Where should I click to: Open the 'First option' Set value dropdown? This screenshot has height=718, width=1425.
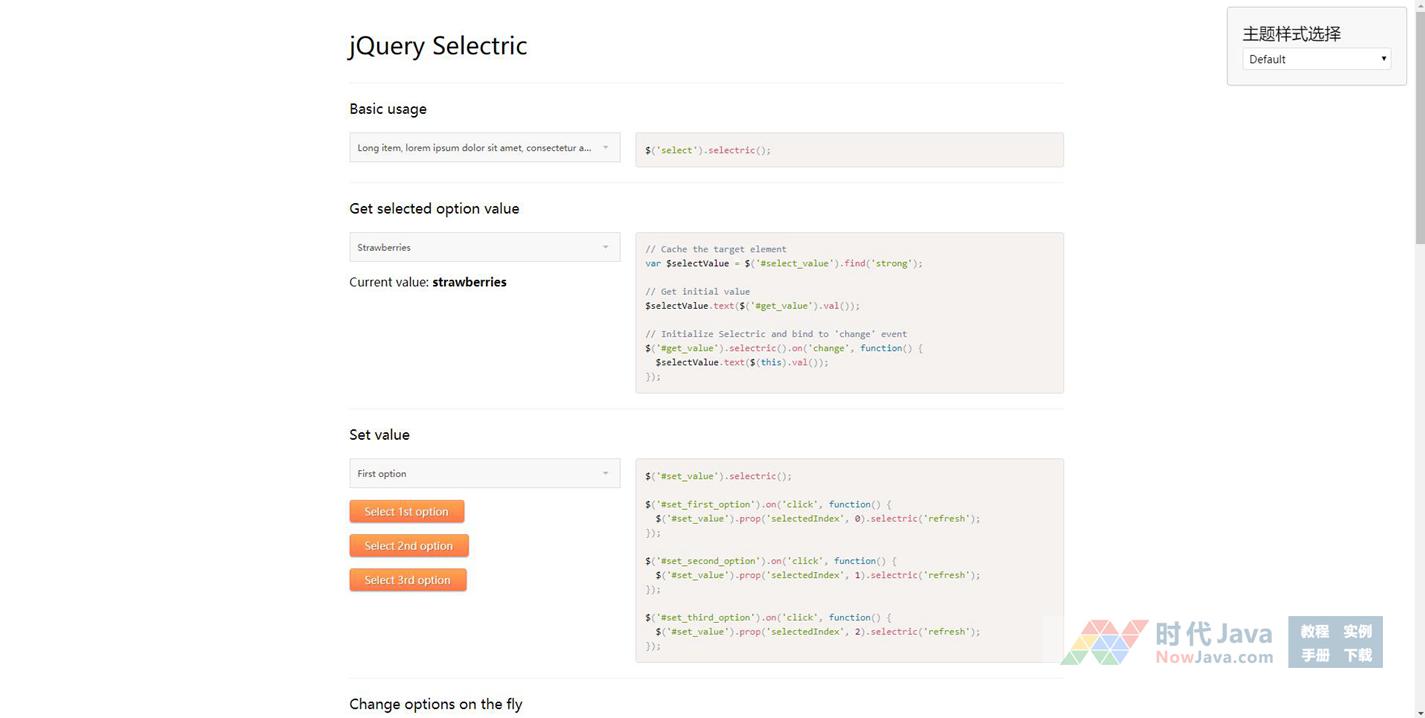pyautogui.click(x=475, y=473)
